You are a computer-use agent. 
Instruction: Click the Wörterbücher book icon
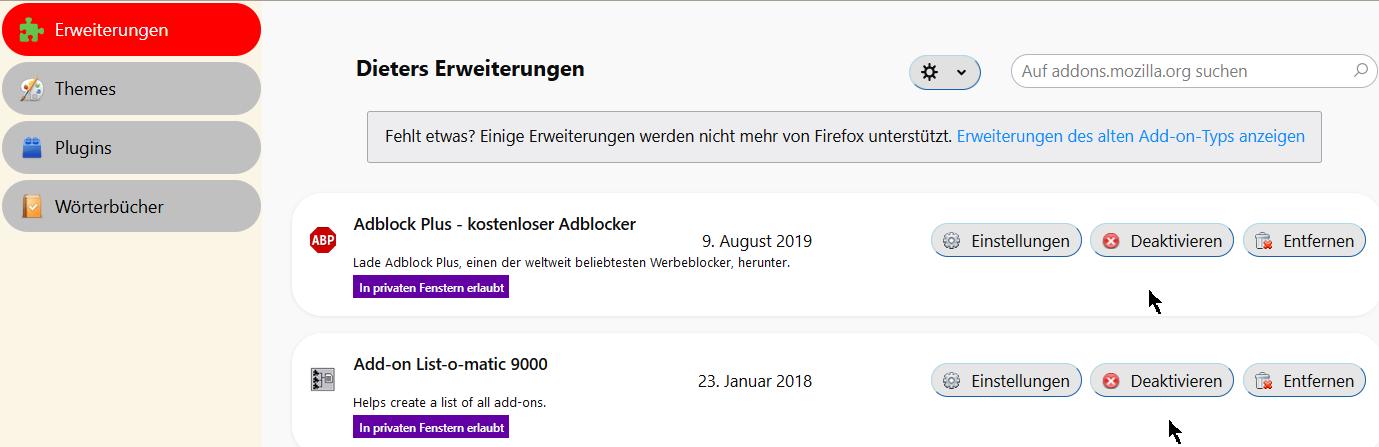point(32,207)
